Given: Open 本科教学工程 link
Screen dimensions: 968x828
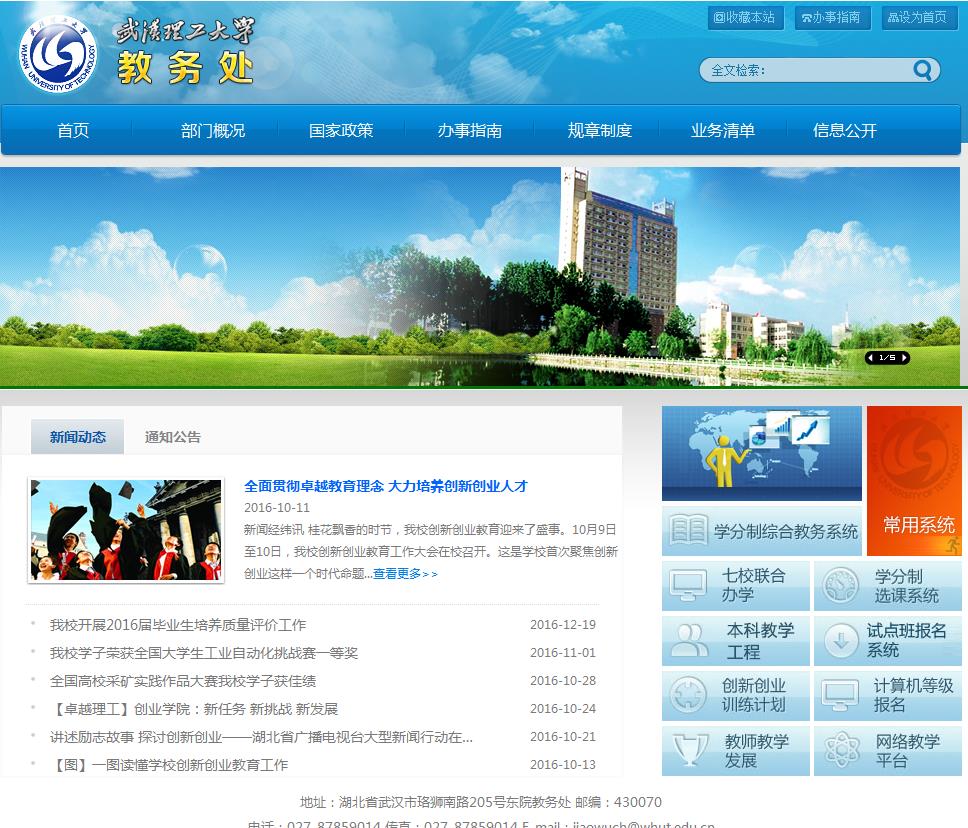Looking at the screenshot, I should click(735, 641).
